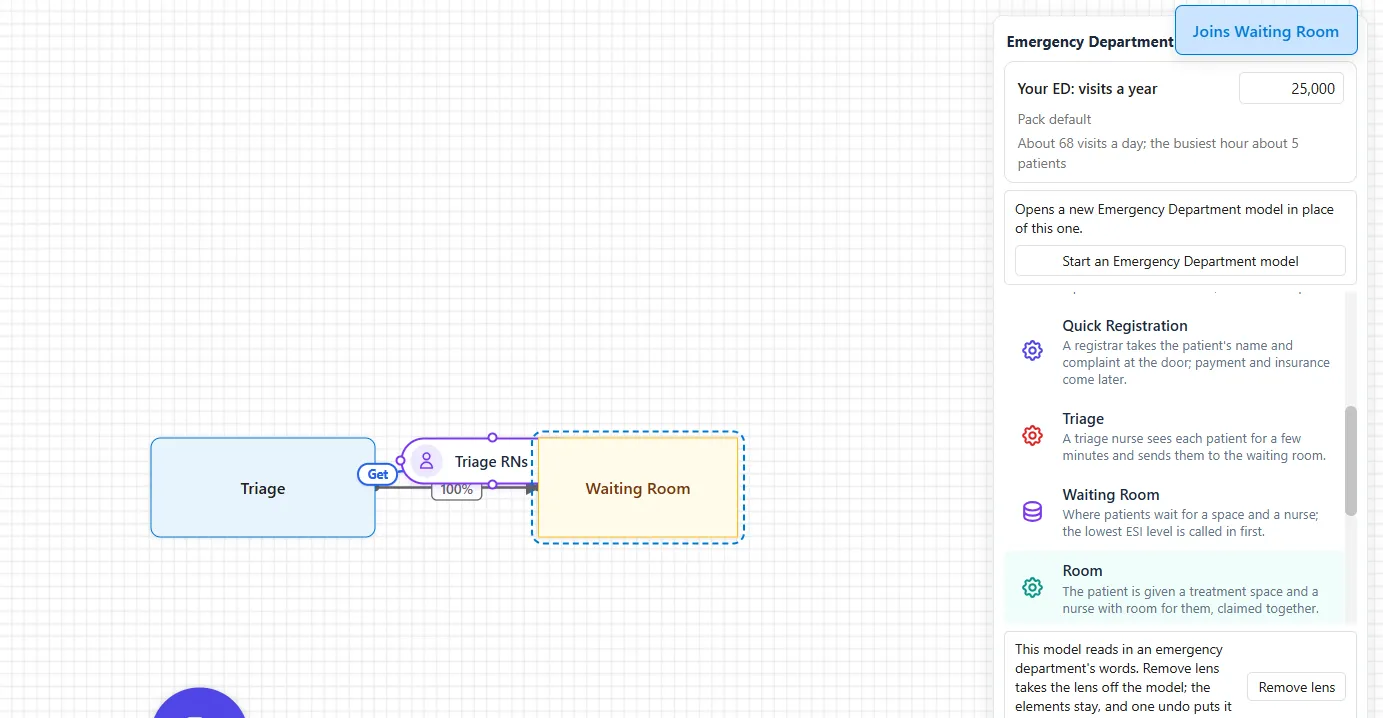This screenshot has height=718, width=1383.
Task: Choose the Triage title in the element list
Action: 1083,419
